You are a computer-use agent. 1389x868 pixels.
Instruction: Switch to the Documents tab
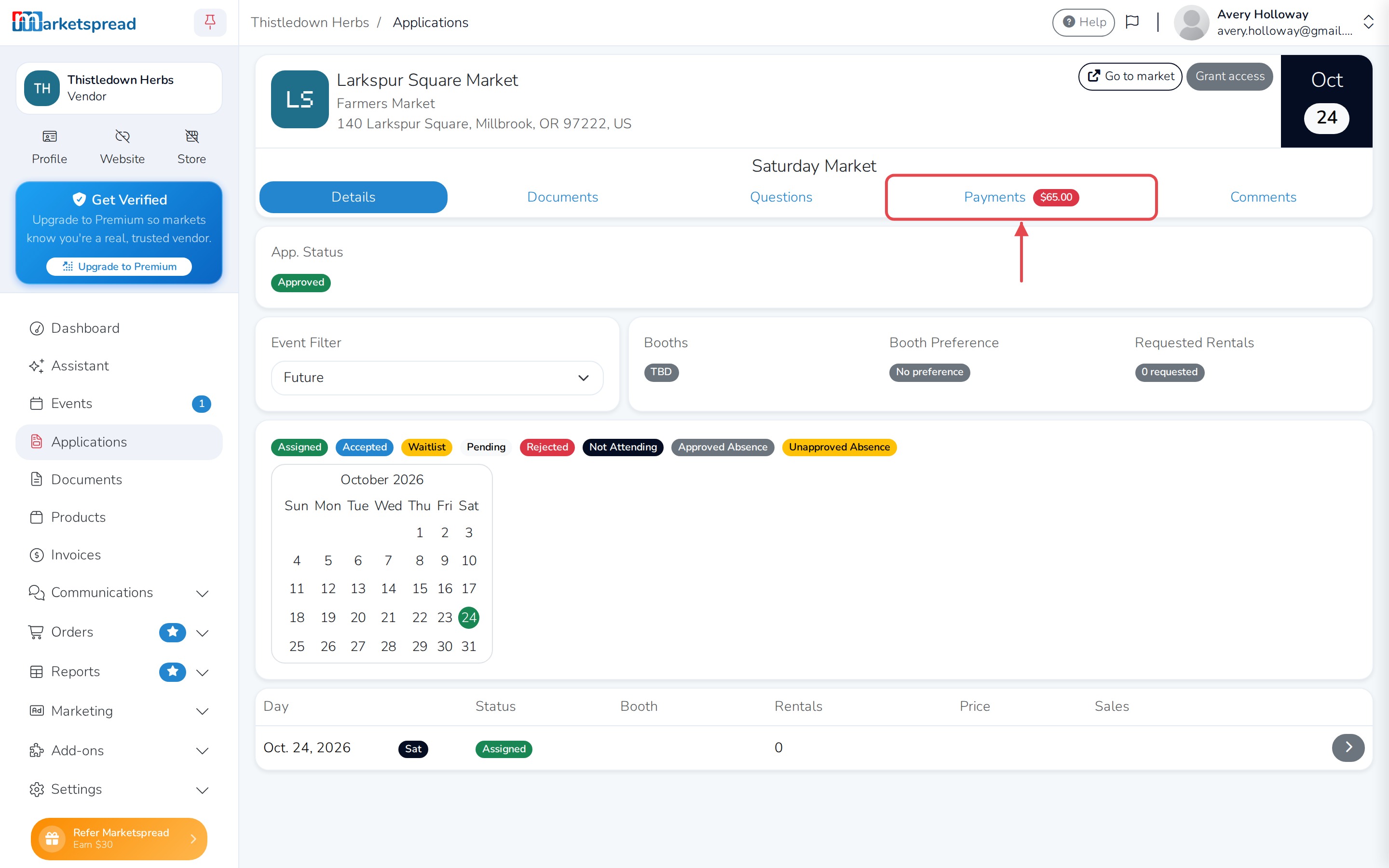(x=562, y=197)
